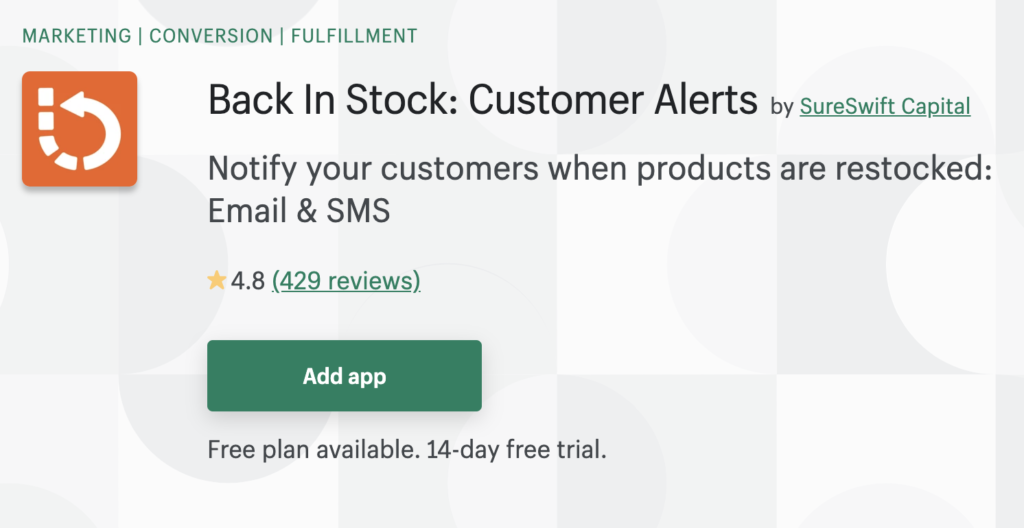Open the MARKETING category

[76, 36]
